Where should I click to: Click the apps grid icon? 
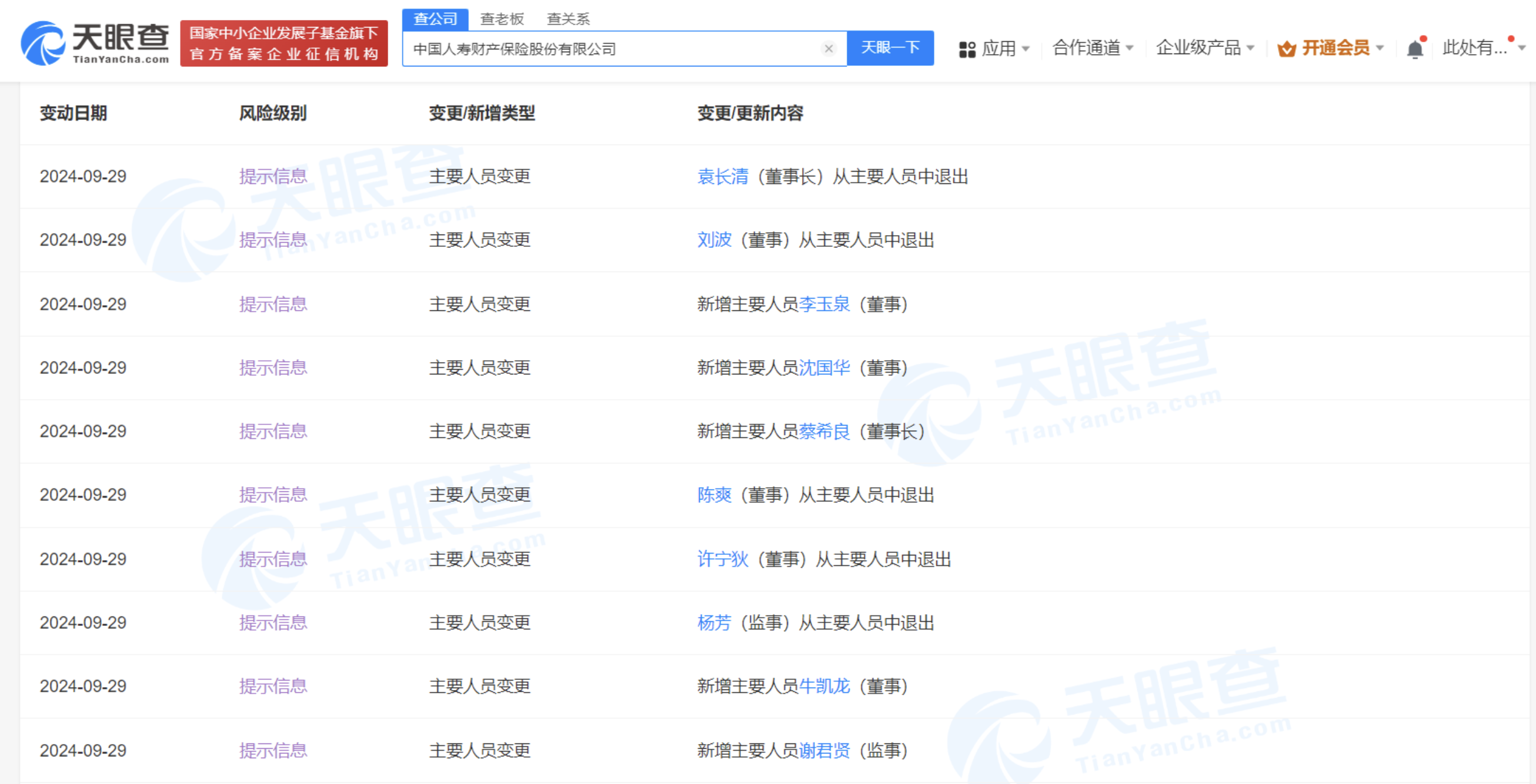[967, 49]
